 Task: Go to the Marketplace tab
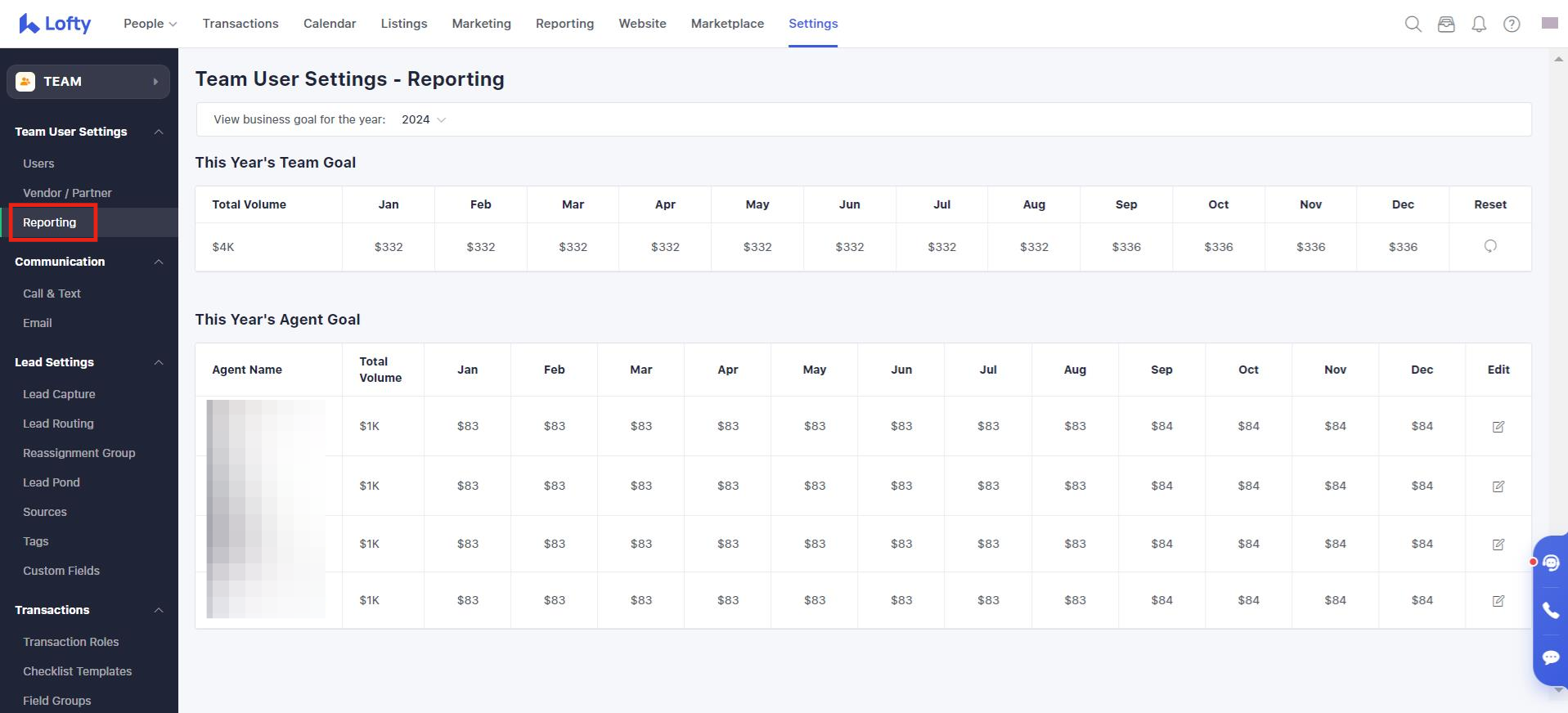click(x=727, y=24)
